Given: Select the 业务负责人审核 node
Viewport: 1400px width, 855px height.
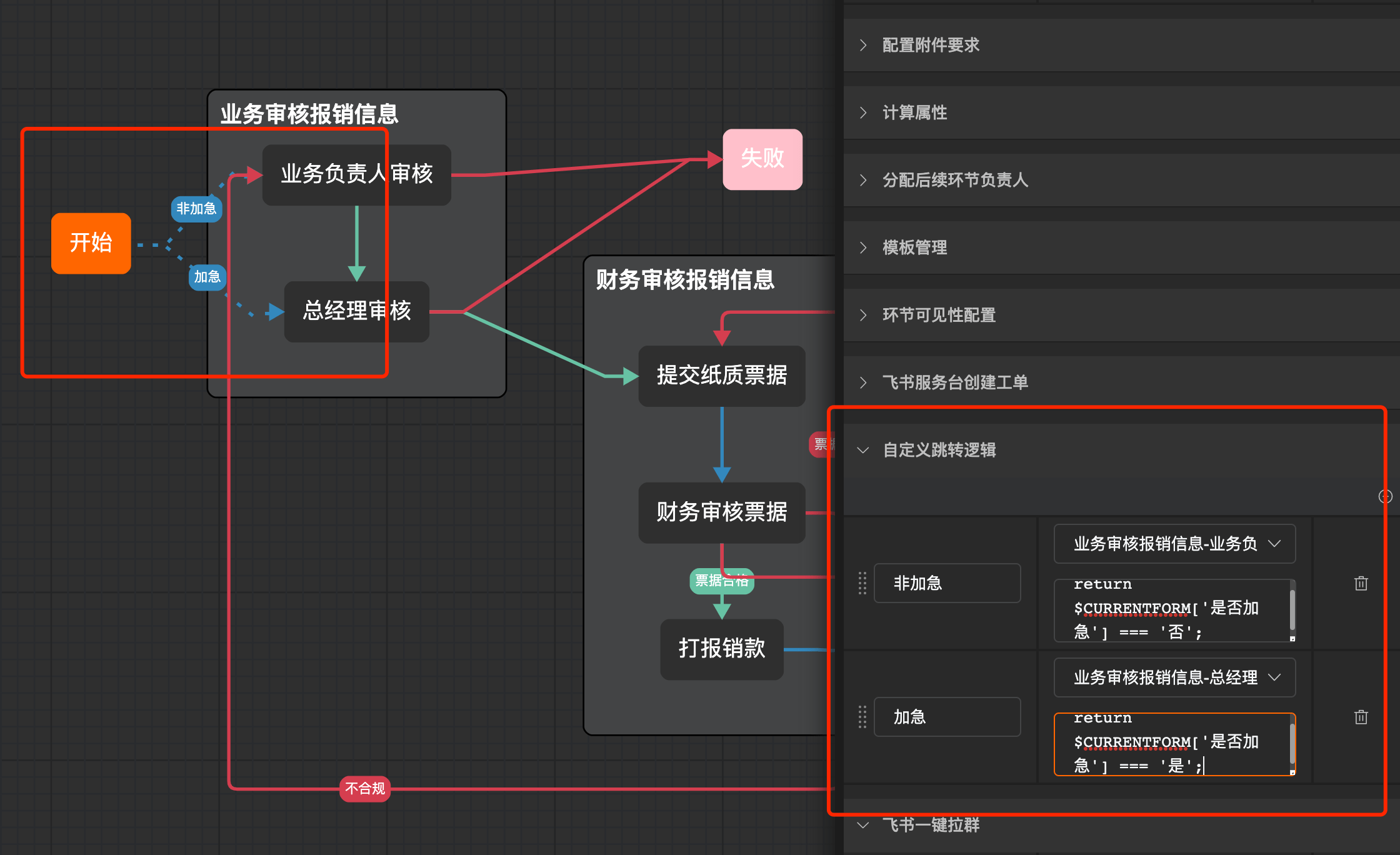Looking at the screenshot, I should [357, 175].
